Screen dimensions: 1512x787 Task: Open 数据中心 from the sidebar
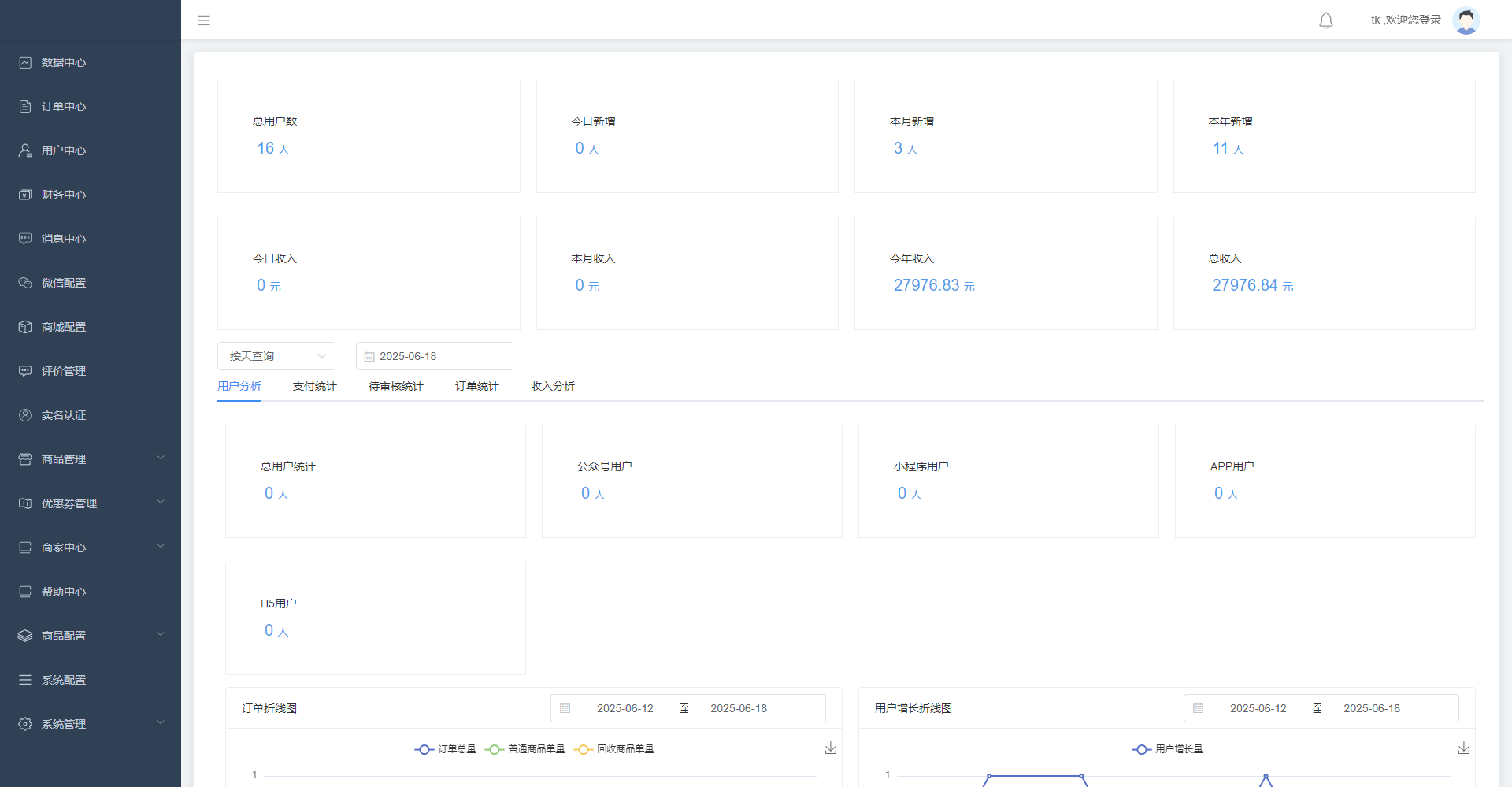pos(63,62)
